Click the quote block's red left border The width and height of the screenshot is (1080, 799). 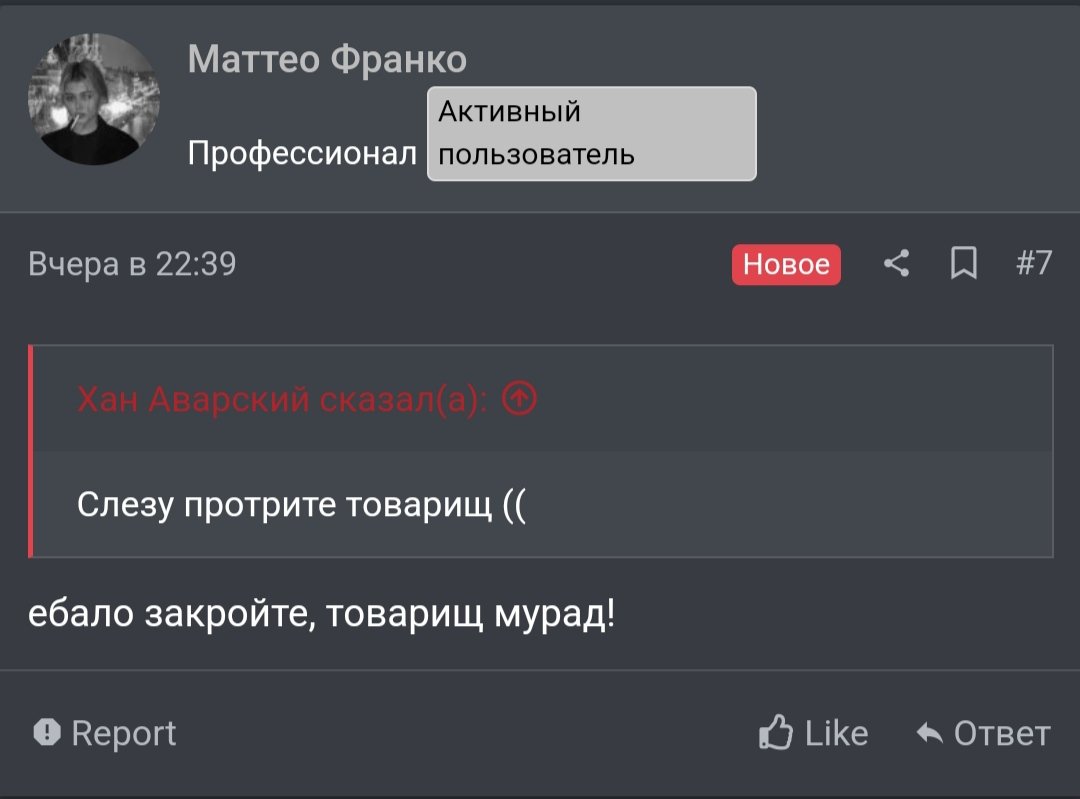31,451
